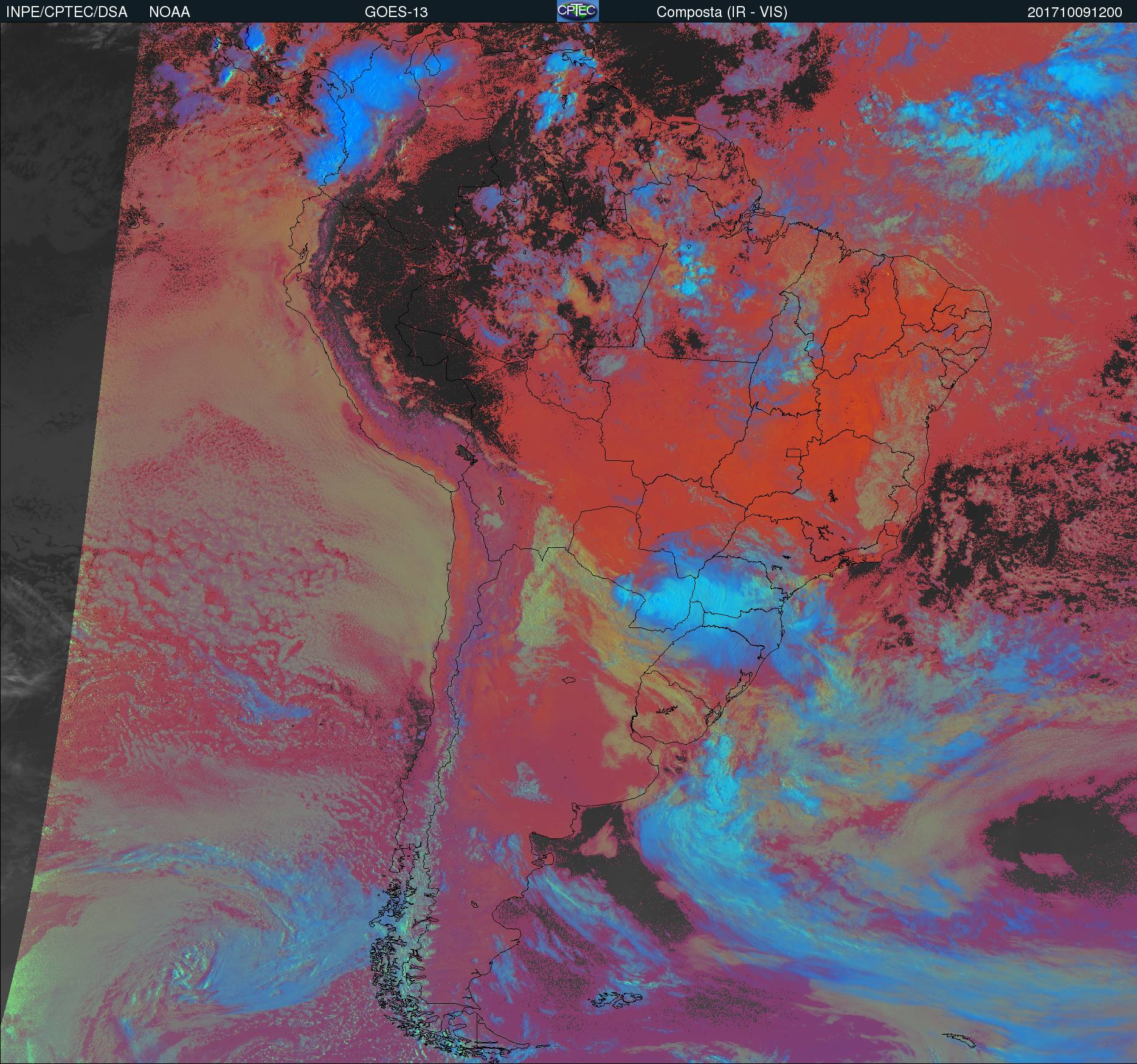Click the CPTEC logo in the header
1137x1064 pixels.
pyautogui.click(x=577, y=11)
